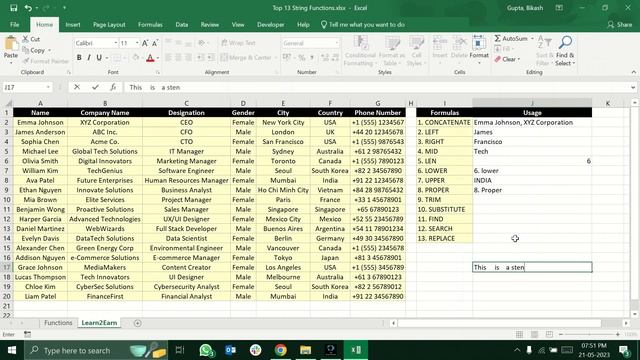Click the Formulas header cell

[444, 113]
